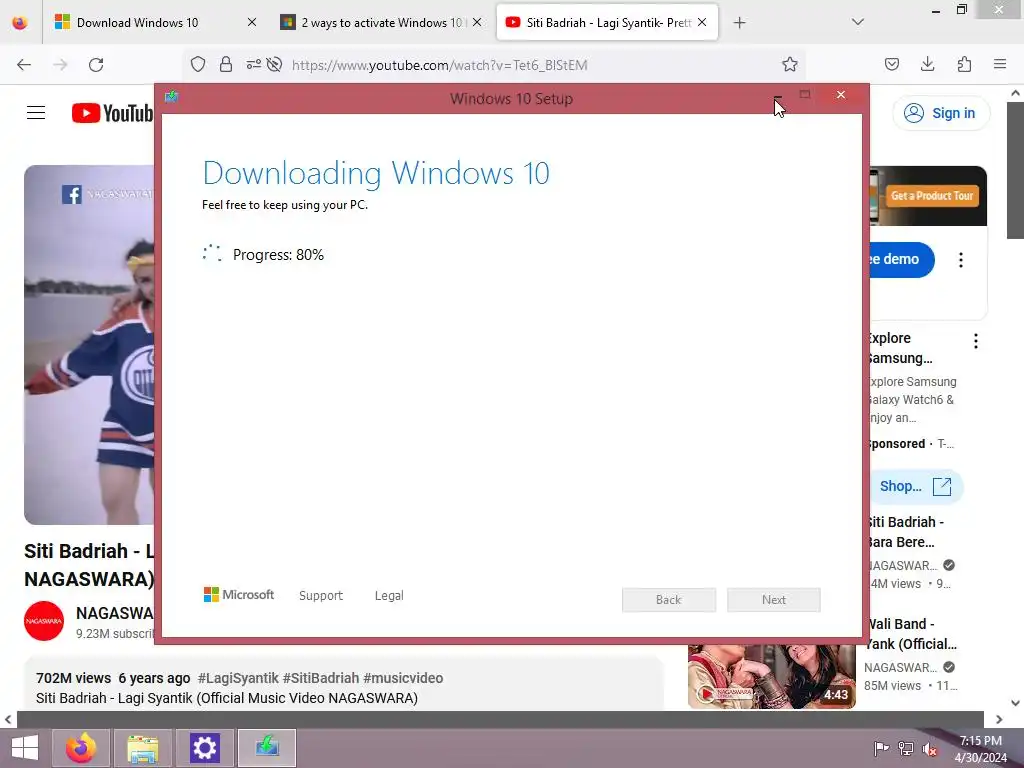Viewport: 1024px width, 768px height.
Task: Open YouTube guide hamburger menu
Action: [x=36, y=113]
